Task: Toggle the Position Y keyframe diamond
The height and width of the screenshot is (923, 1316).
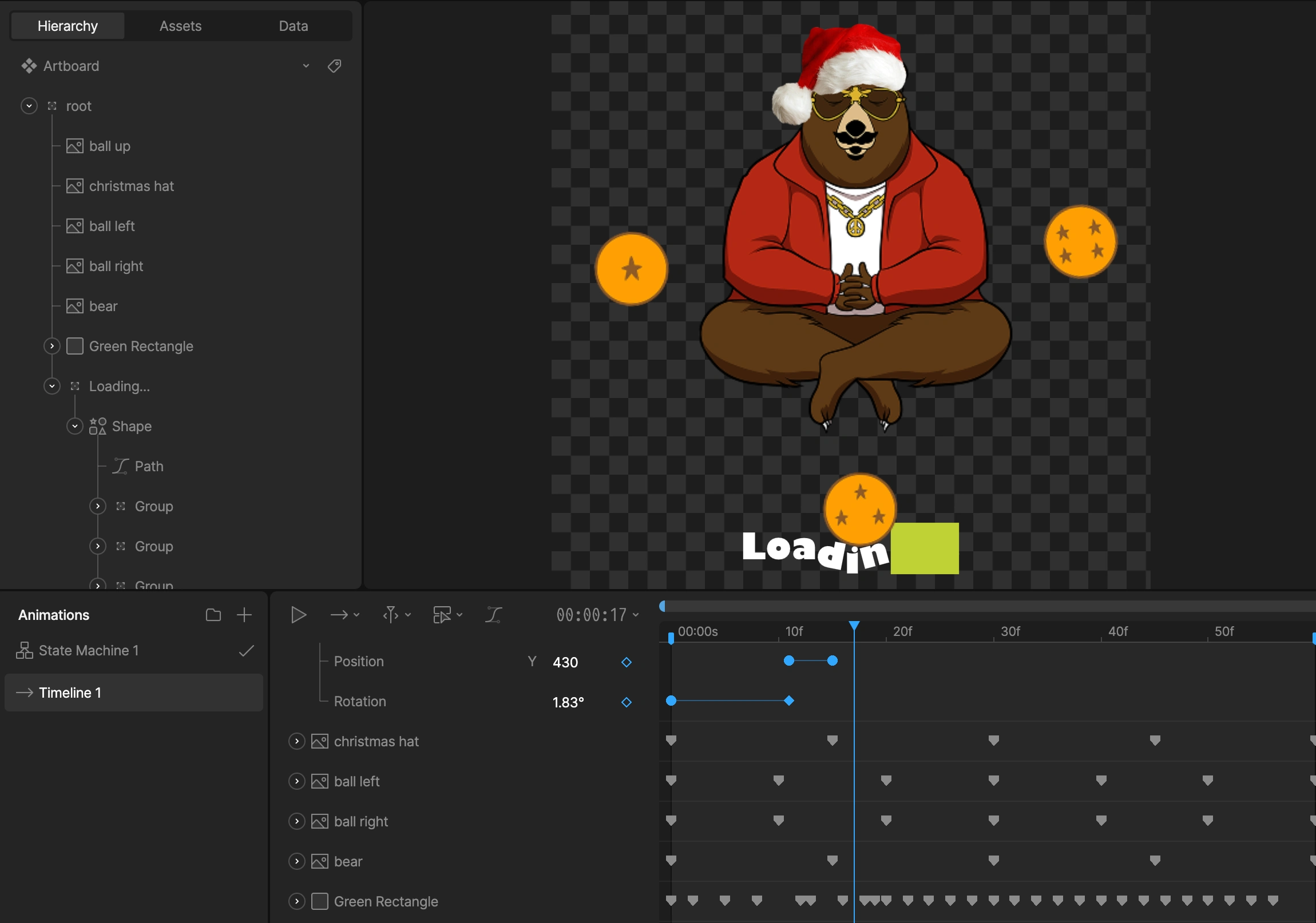Action: click(x=626, y=662)
